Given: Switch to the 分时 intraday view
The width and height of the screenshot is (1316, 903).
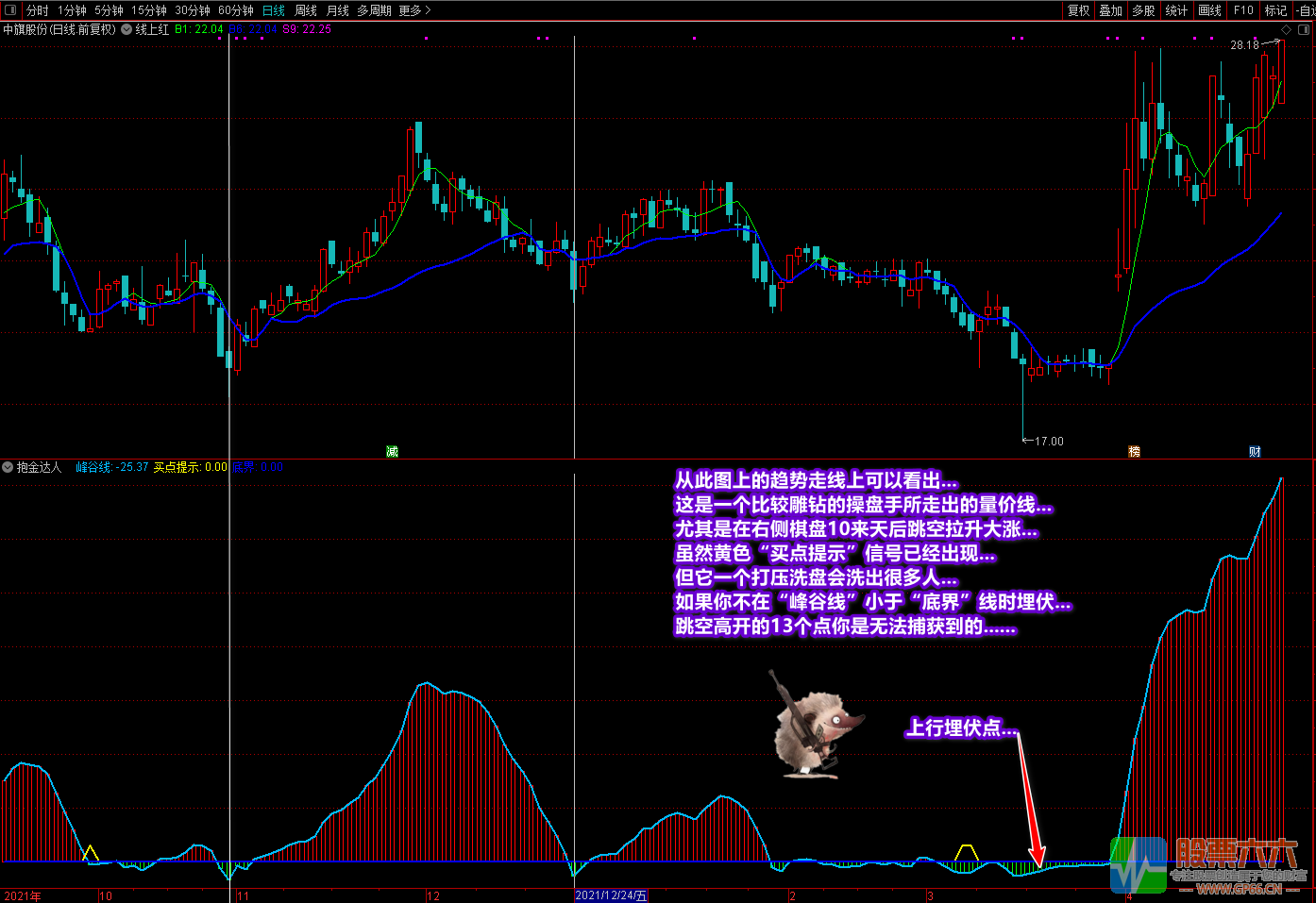Looking at the screenshot, I should 38,10.
